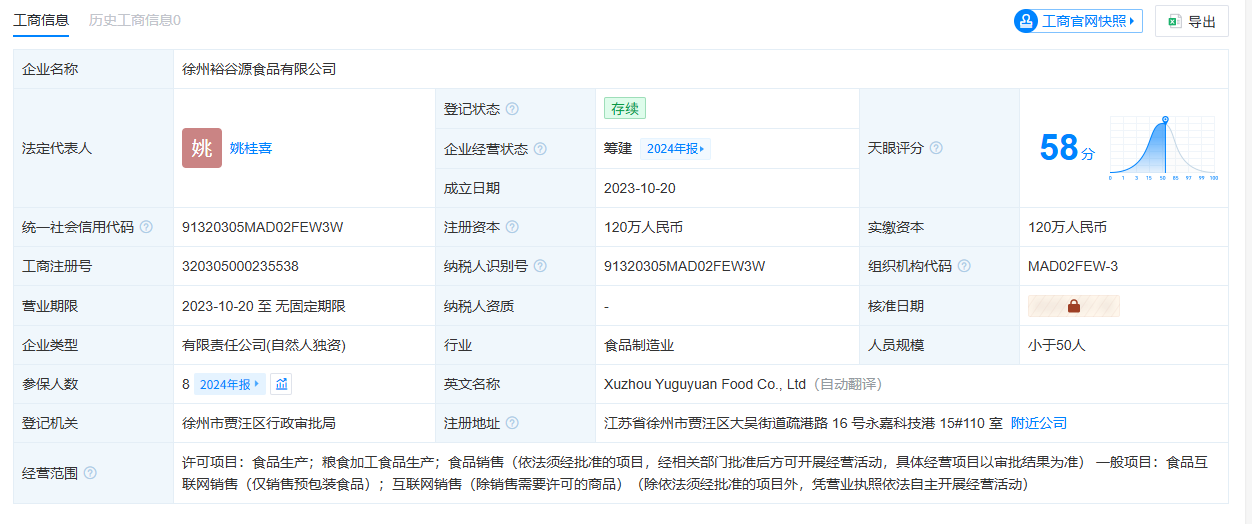
Task: Expand 2024年报 tag beside 参保人数
Action: point(230,384)
